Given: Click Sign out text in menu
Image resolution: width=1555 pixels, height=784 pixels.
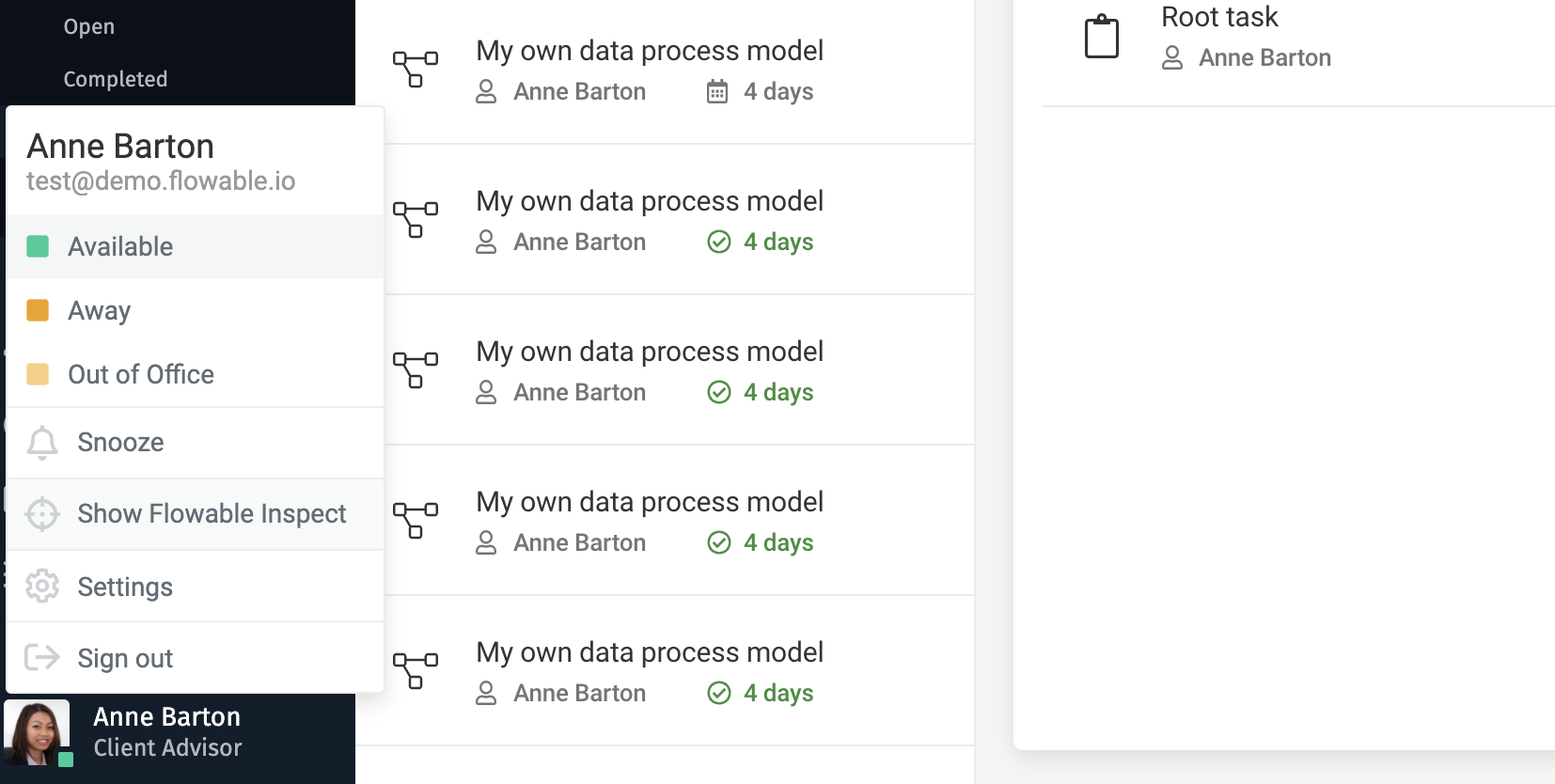Looking at the screenshot, I should click(x=125, y=659).
